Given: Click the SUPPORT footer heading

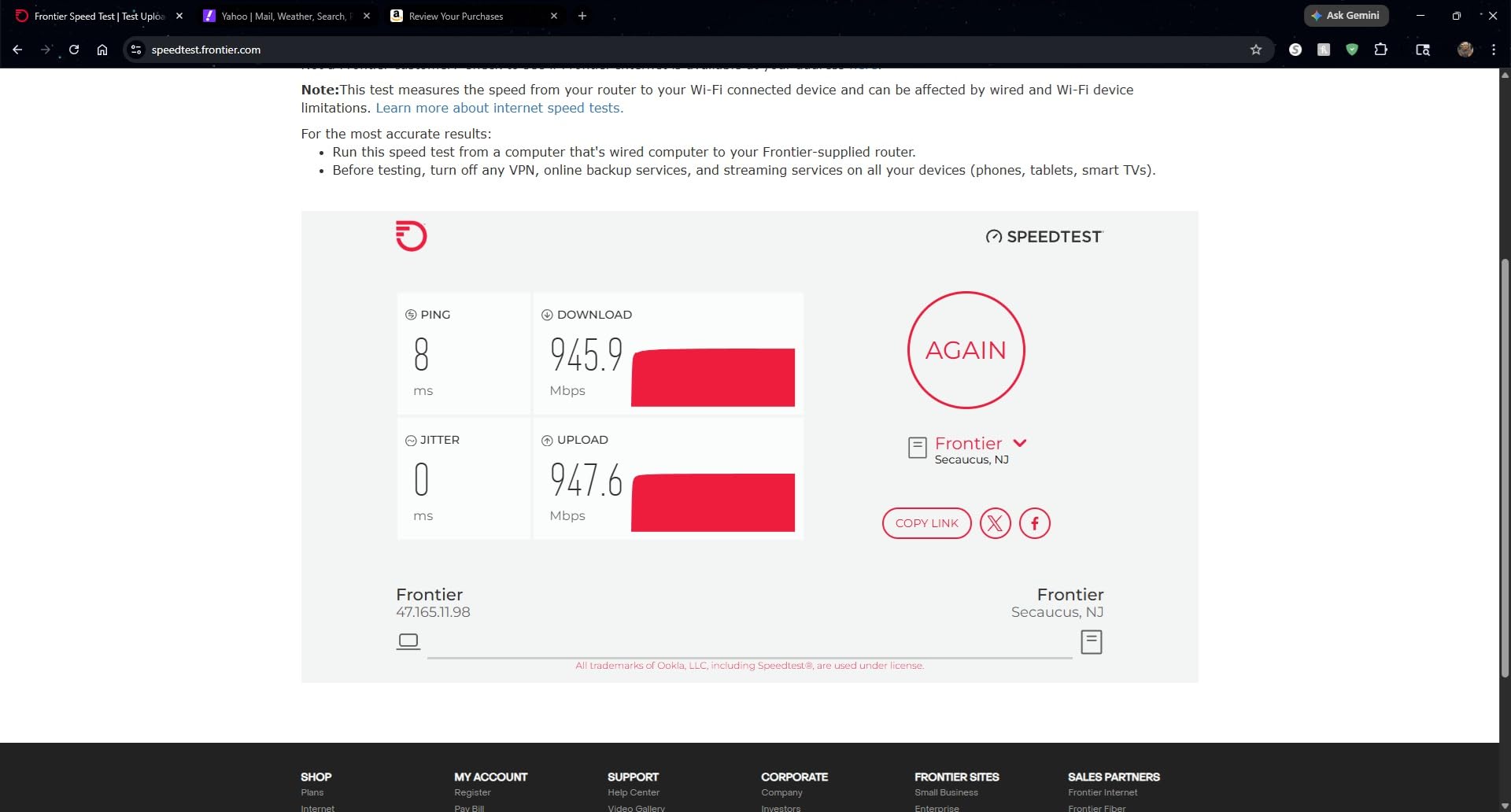Looking at the screenshot, I should pyautogui.click(x=633, y=777).
